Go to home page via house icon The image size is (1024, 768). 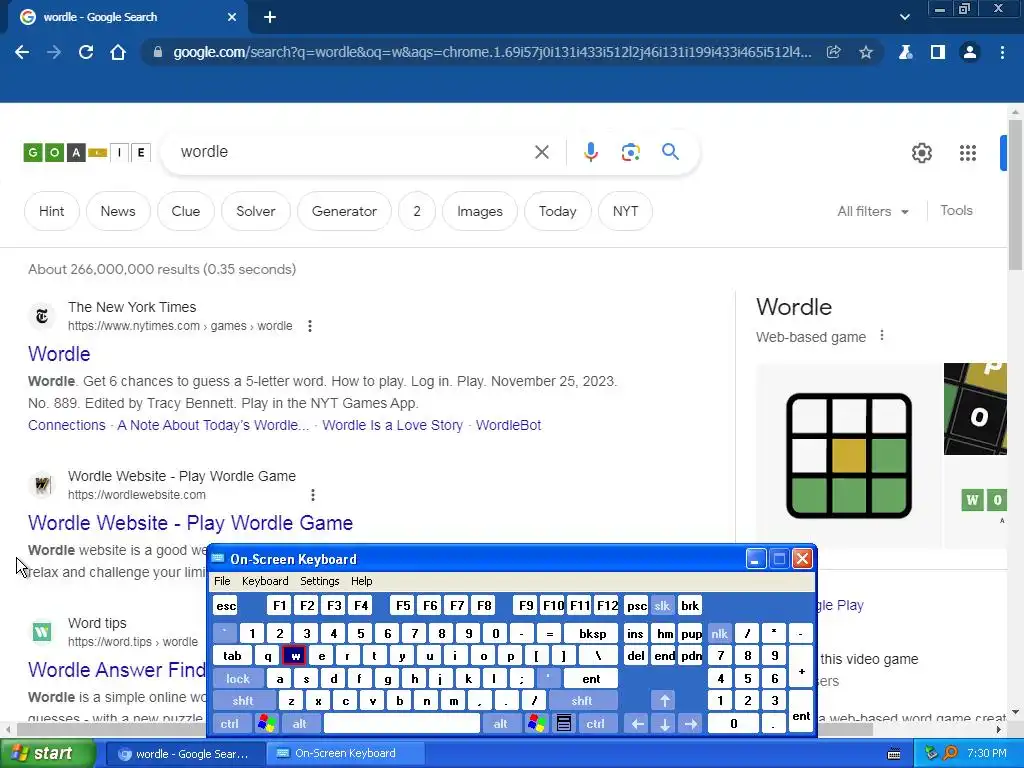pyautogui.click(x=118, y=52)
